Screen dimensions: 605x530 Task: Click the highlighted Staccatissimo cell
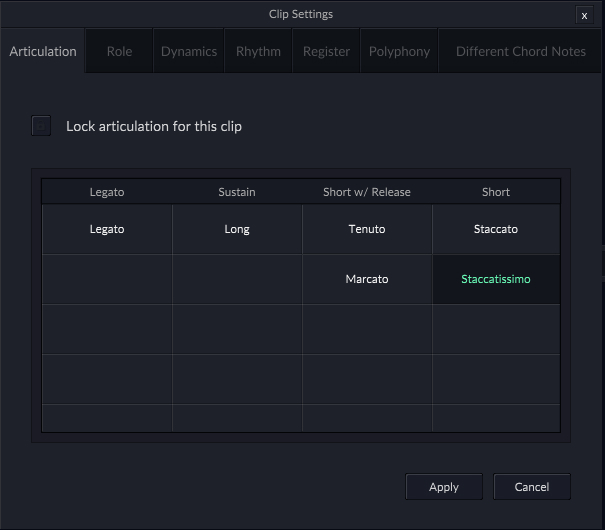click(x=496, y=279)
